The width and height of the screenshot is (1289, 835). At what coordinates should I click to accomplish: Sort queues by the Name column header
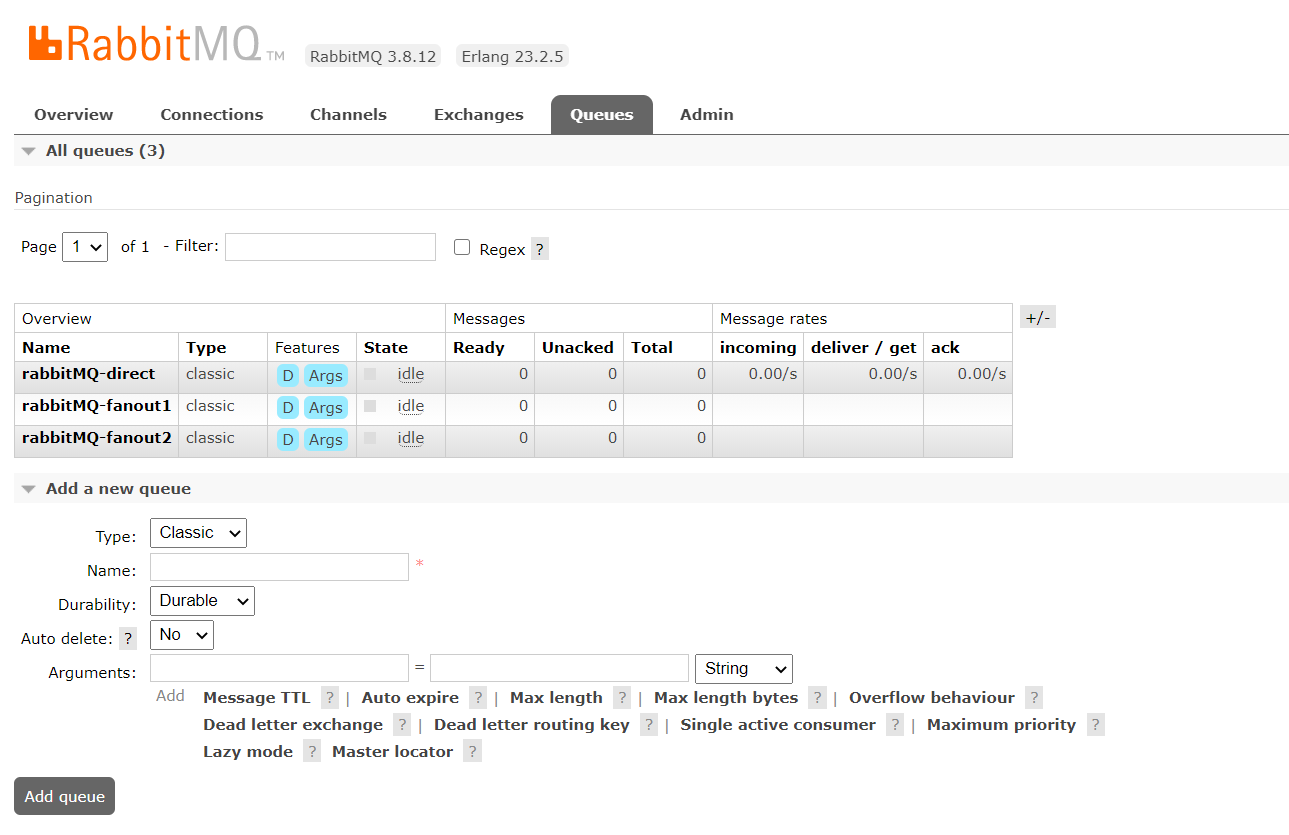[x=46, y=348]
